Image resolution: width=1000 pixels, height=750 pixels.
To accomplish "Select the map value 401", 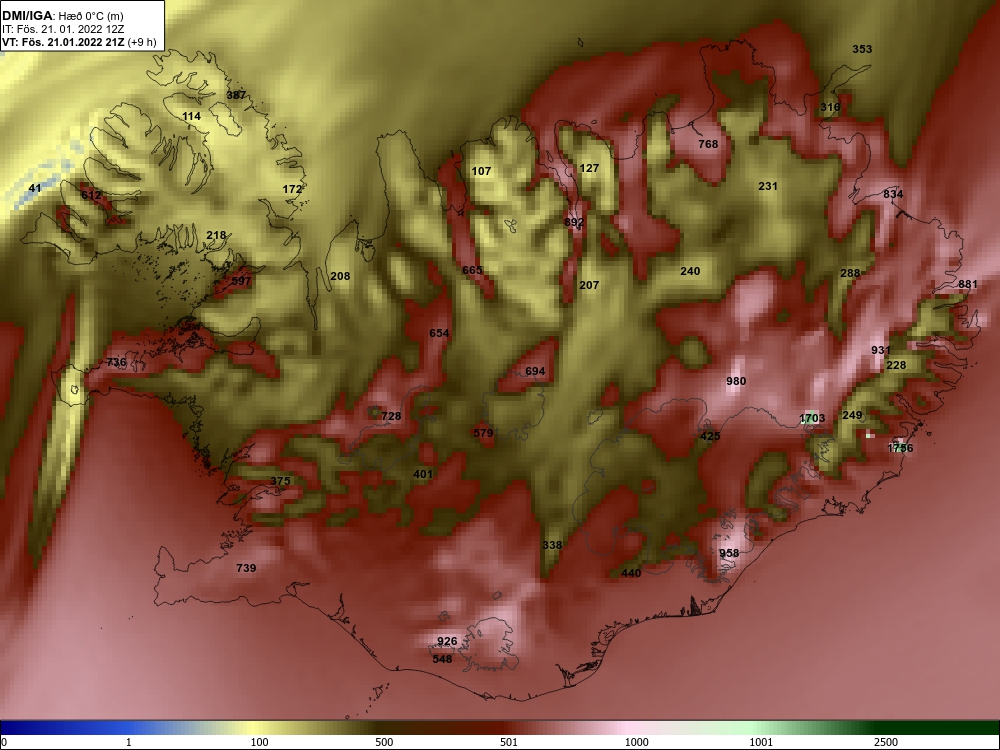I will pyautogui.click(x=423, y=474).
